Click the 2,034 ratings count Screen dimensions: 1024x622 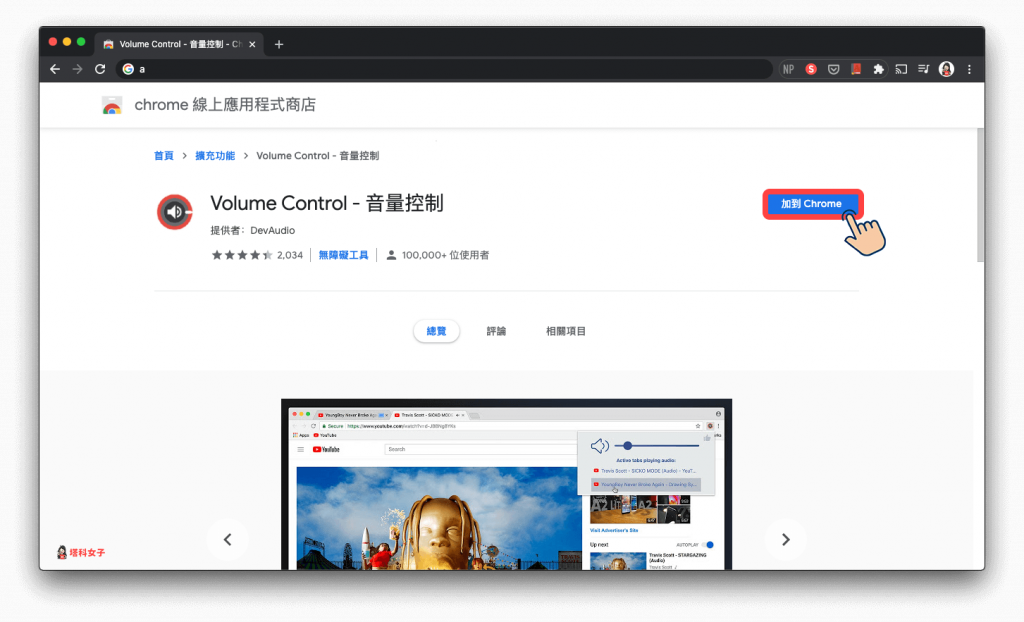click(x=290, y=255)
